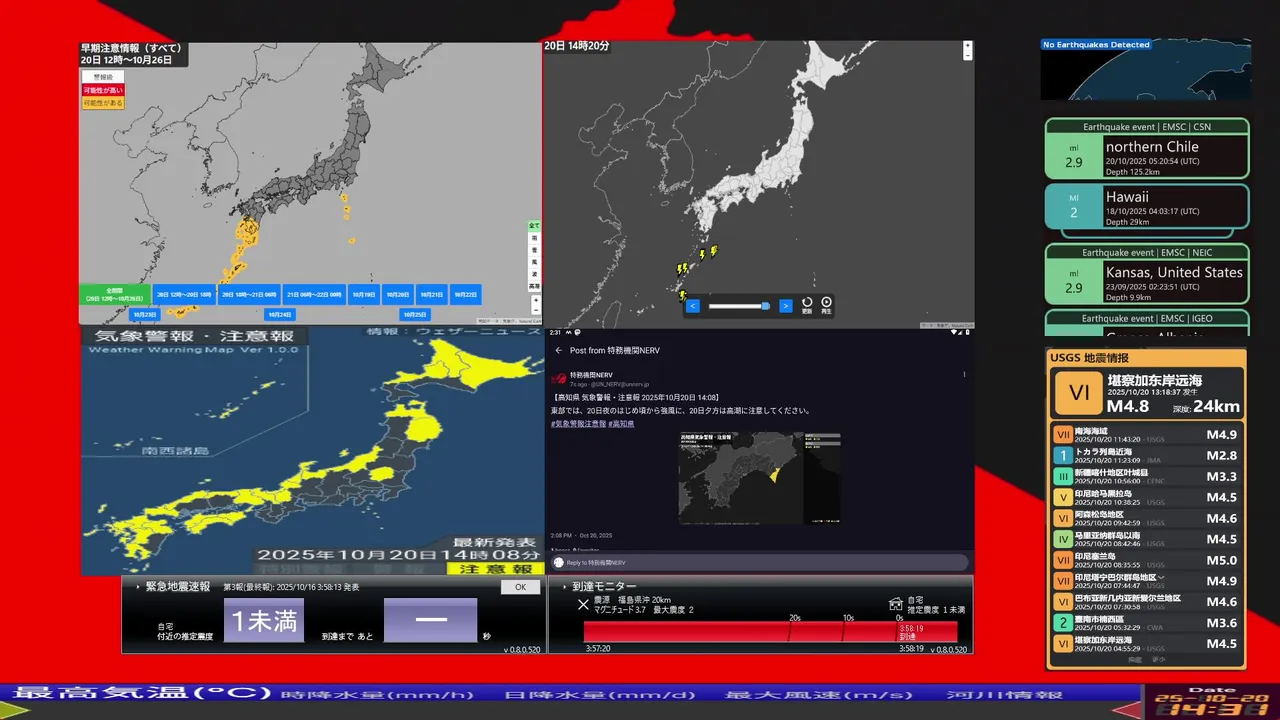Select the 巴布亚新几内亚新爱尔兰地区 M4.6 row
The image size is (1280, 720).
point(1147,601)
